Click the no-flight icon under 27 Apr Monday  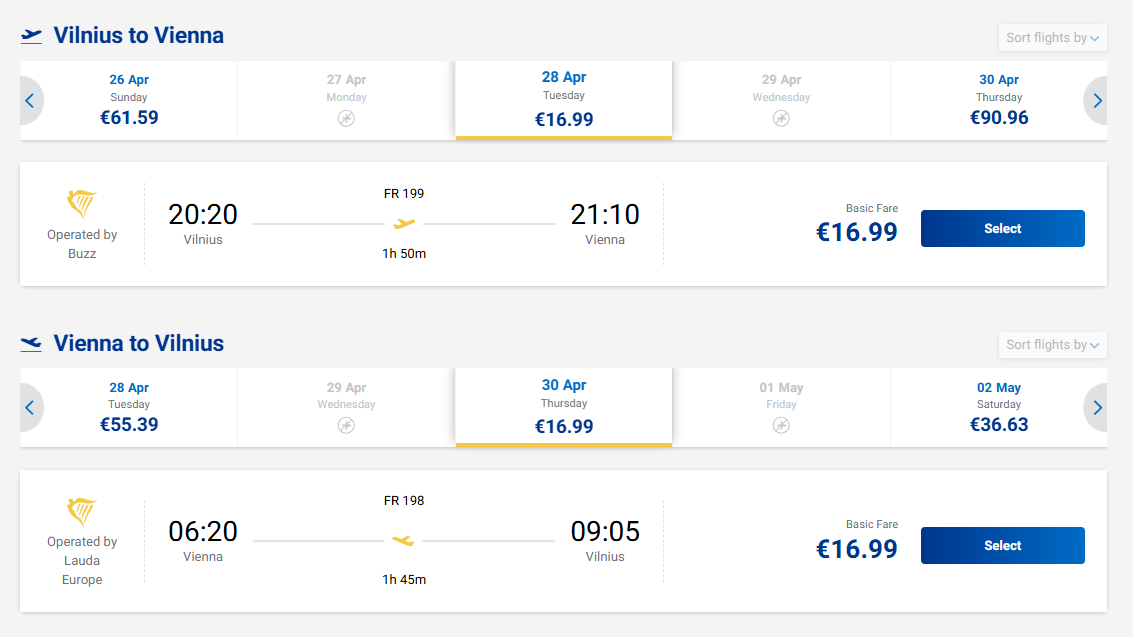point(346,118)
